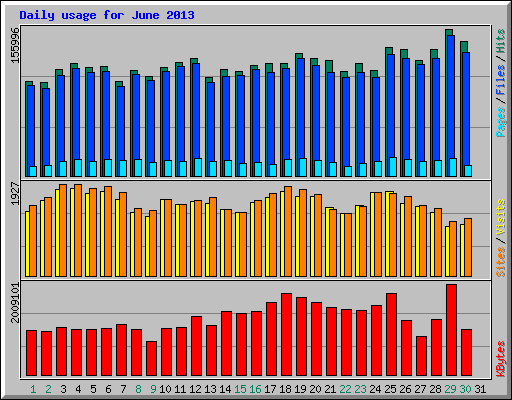The width and height of the screenshot is (512, 400).
Task: Click day label 6 on x-axis
Action: pos(108,389)
